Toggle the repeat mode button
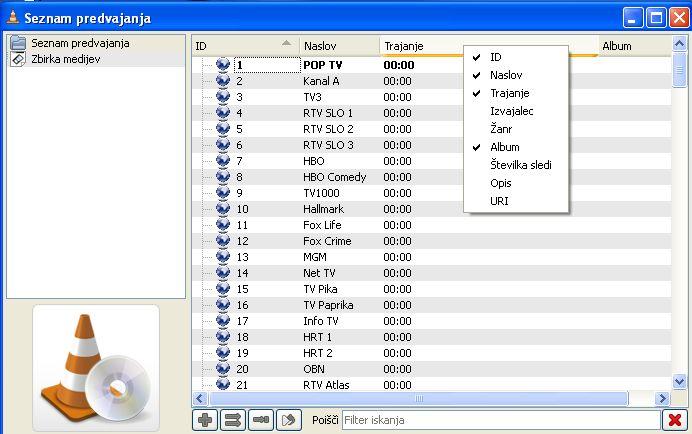The height and width of the screenshot is (434, 692). pos(260,420)
